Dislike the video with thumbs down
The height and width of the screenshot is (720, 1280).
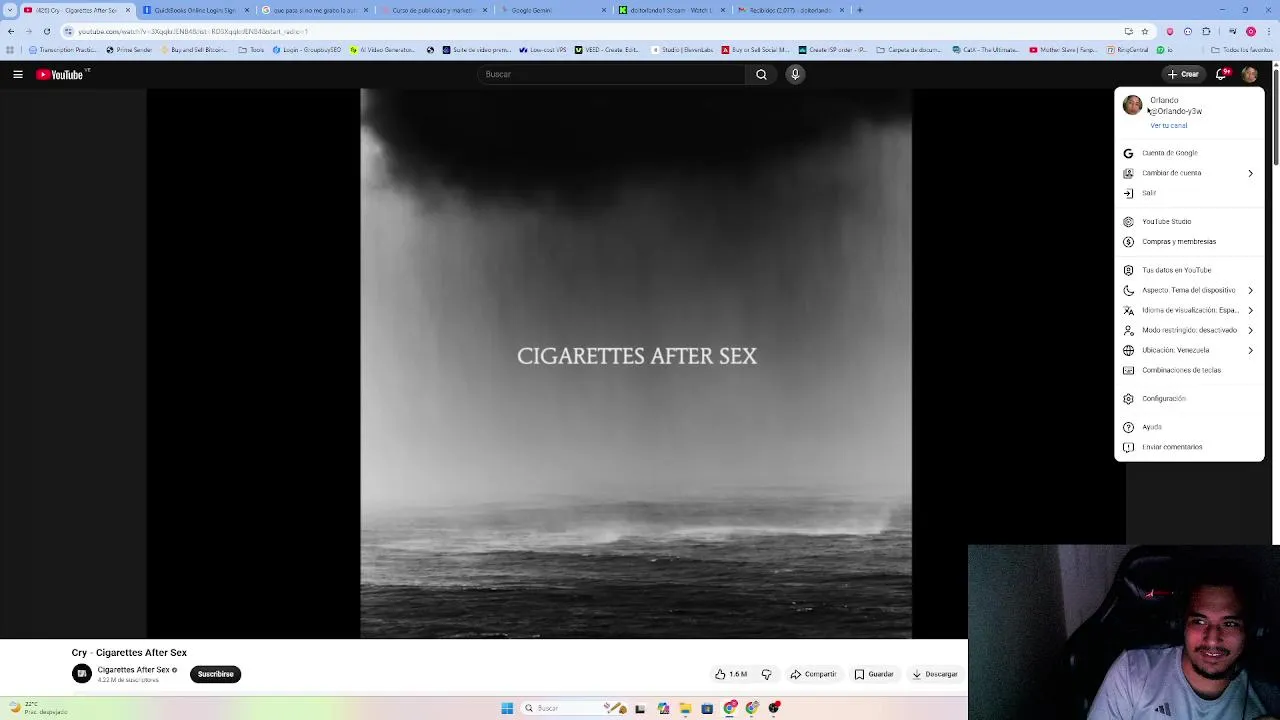pos(766,674)
